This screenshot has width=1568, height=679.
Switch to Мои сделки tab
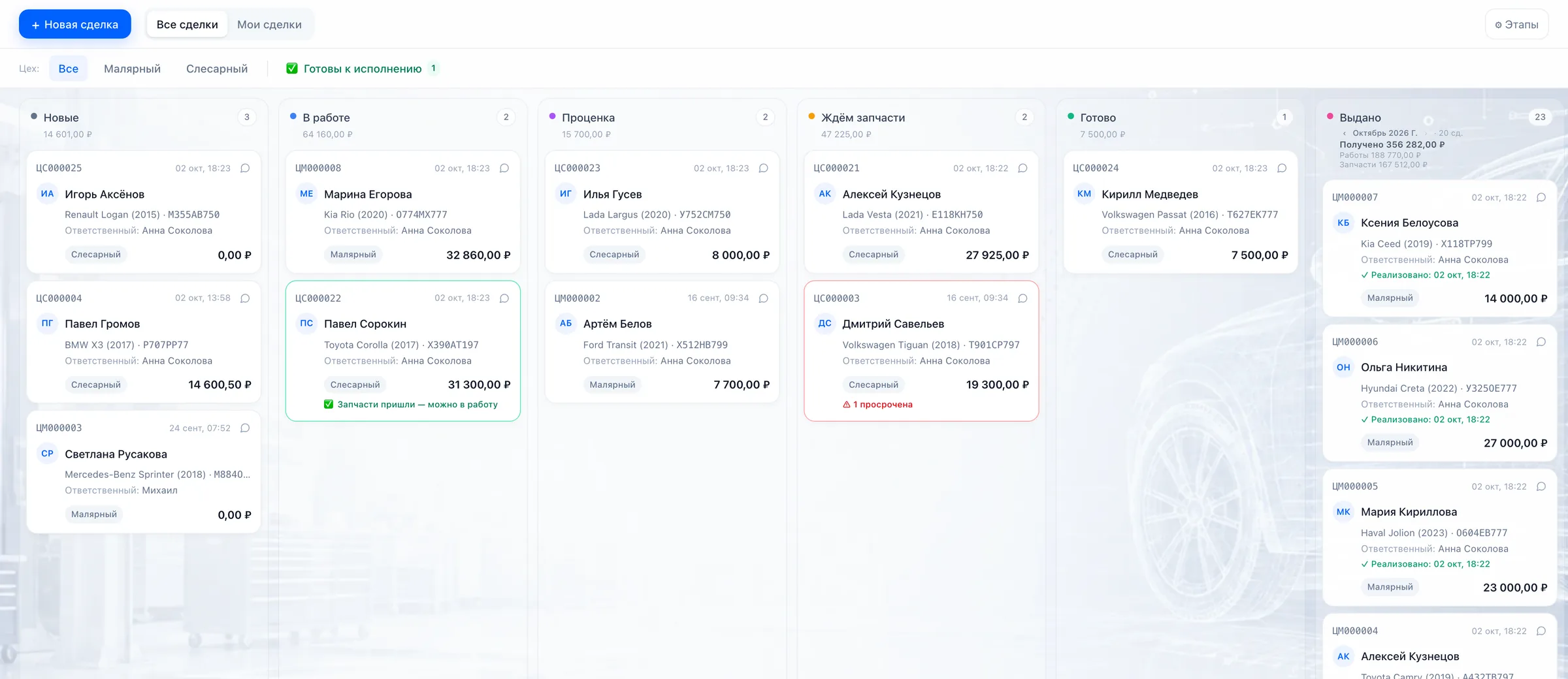click(269, 24)
